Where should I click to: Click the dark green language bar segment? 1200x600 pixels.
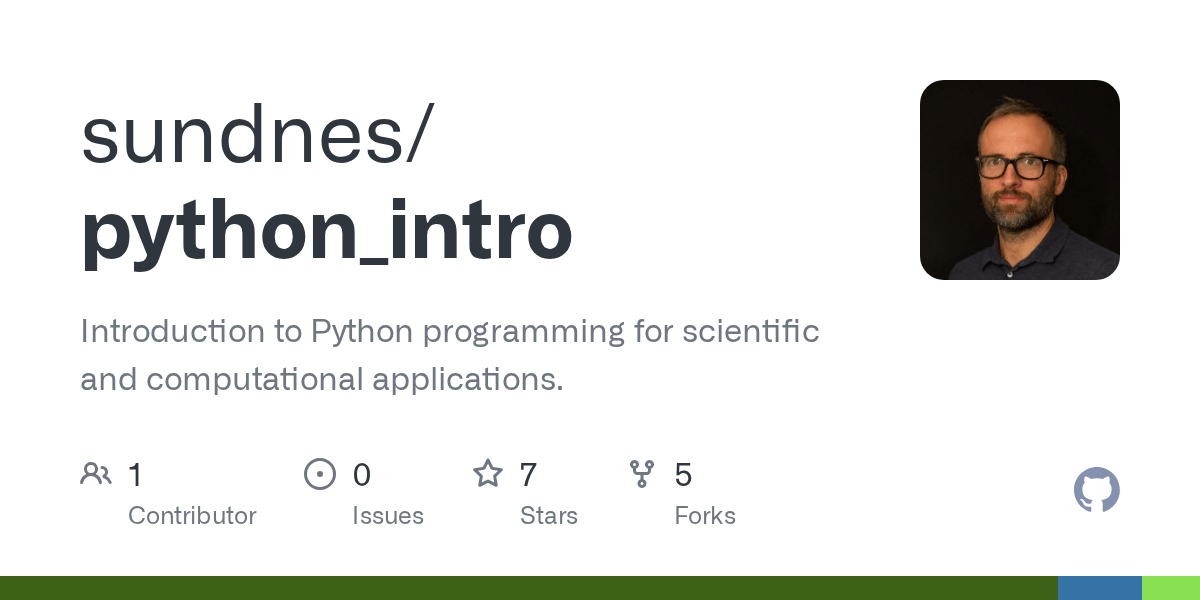[529, 588]
